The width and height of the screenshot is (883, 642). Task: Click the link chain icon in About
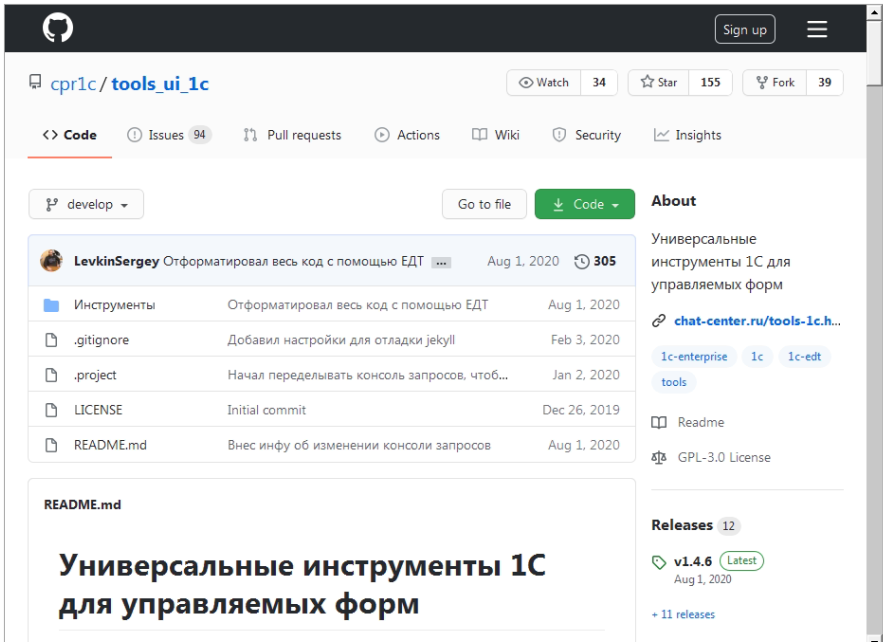[659, 321]
